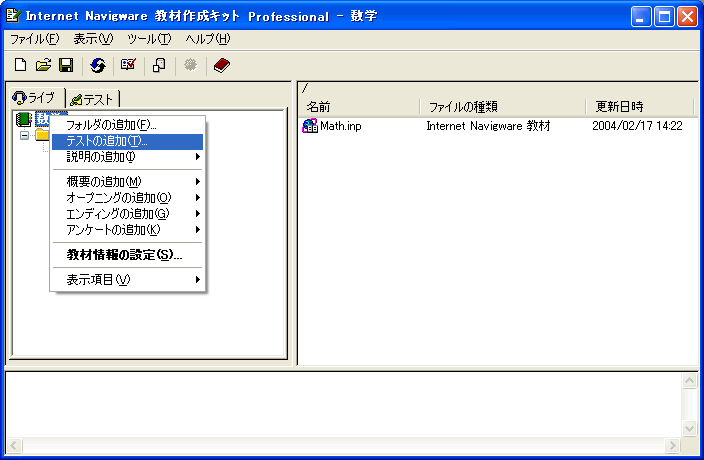Open the アンケートの追加 submenu

click(128, 230)
